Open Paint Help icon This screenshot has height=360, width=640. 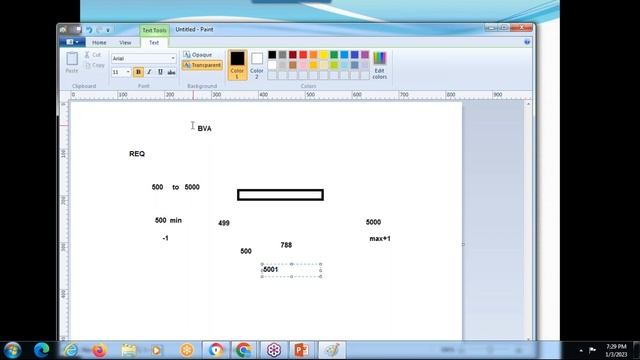coord(527,42)
